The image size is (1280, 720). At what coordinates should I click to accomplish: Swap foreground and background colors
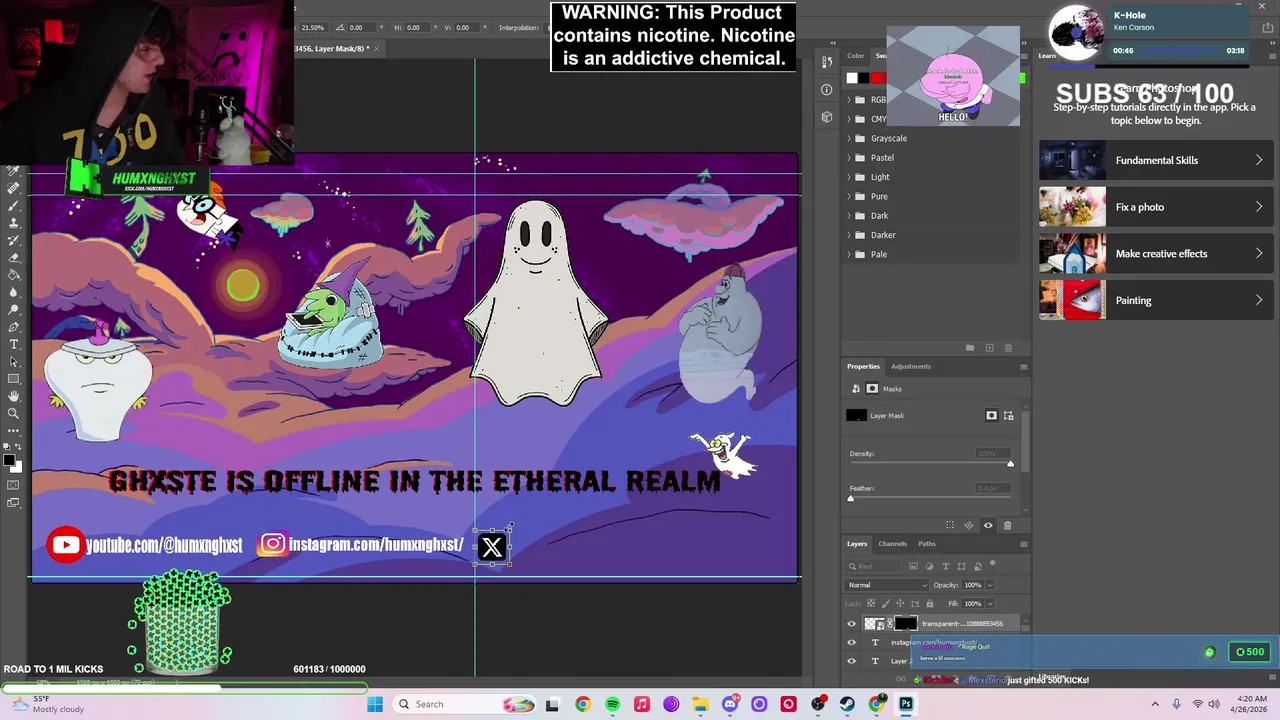tap(18, 447)
